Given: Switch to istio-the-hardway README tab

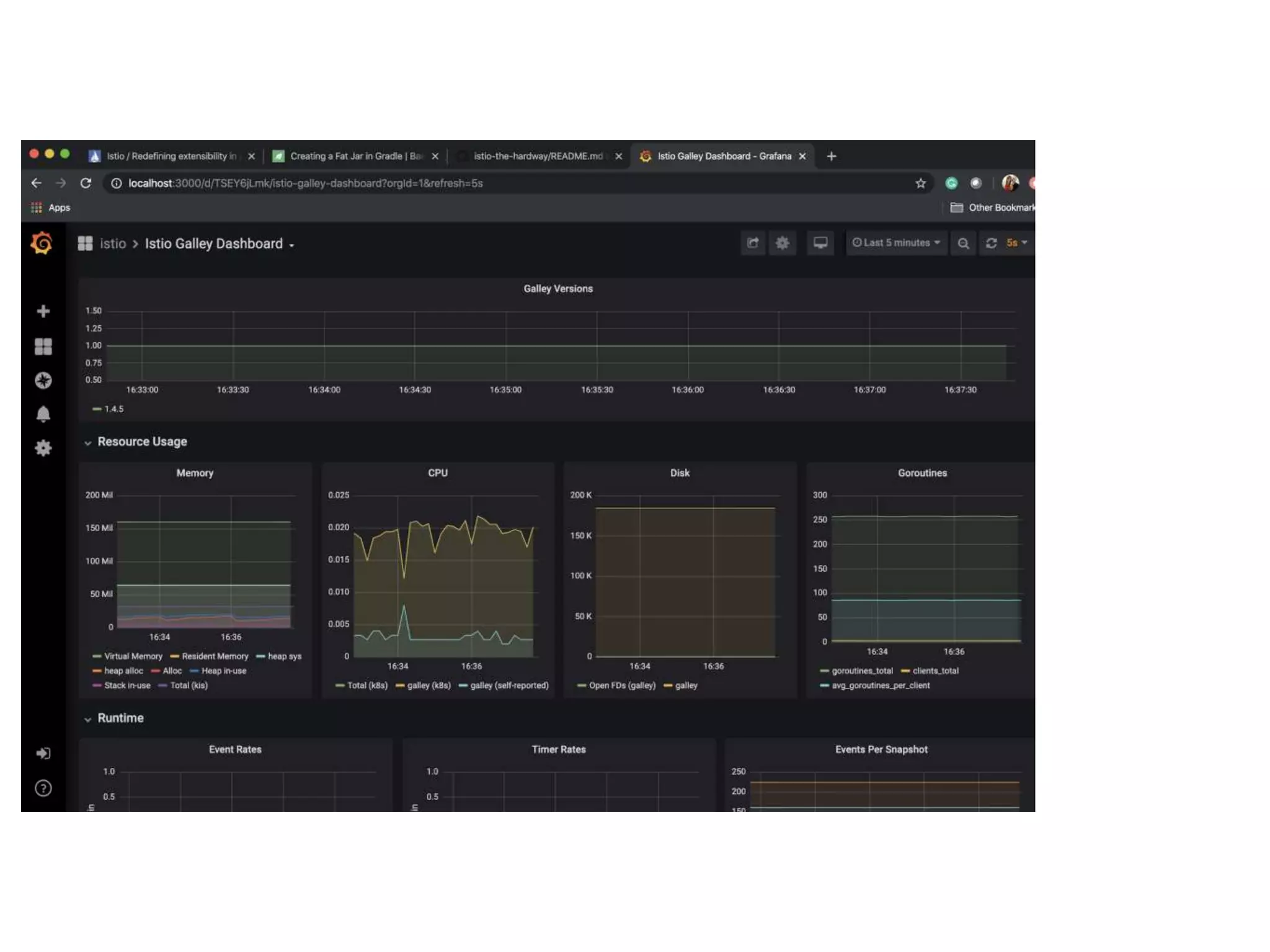Looking at the screenshot, I should 537,156.
